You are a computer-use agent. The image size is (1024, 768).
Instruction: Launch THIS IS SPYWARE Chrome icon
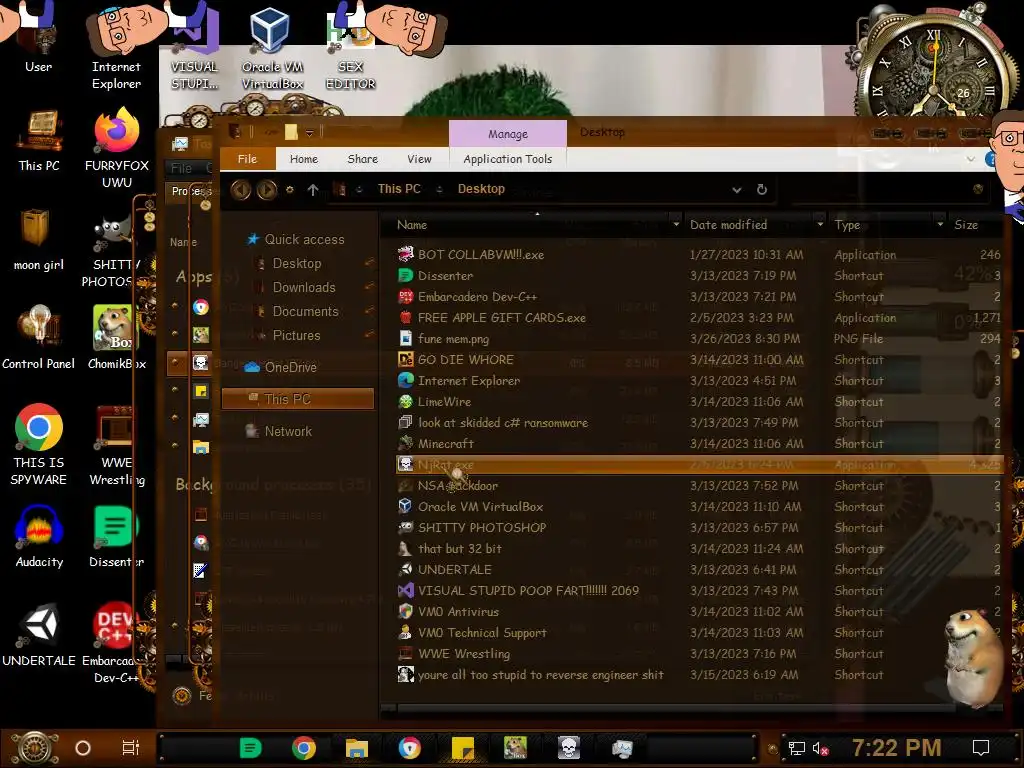[x=39, y=445]
